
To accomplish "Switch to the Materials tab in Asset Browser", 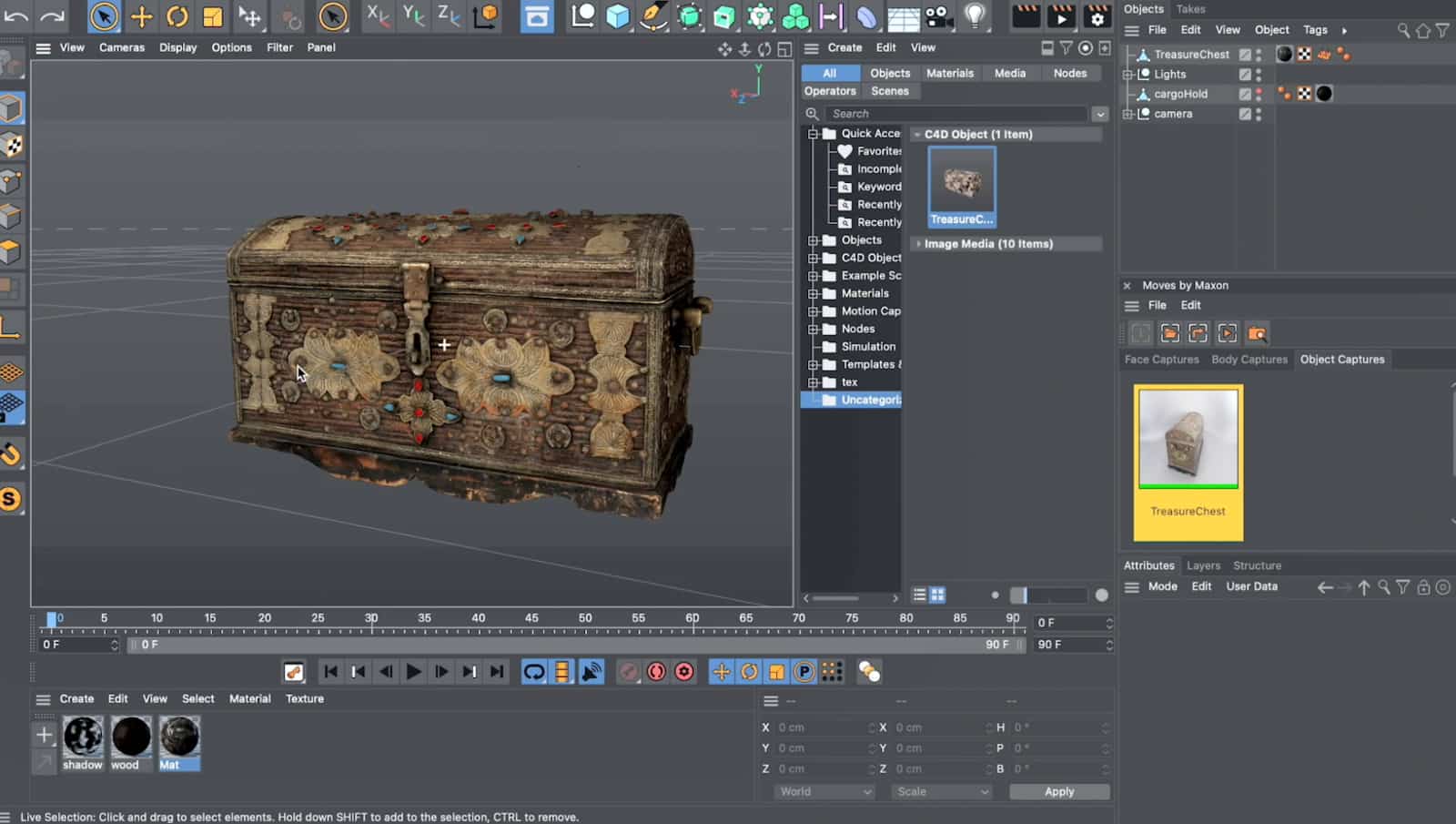I will tap(949, 73).
